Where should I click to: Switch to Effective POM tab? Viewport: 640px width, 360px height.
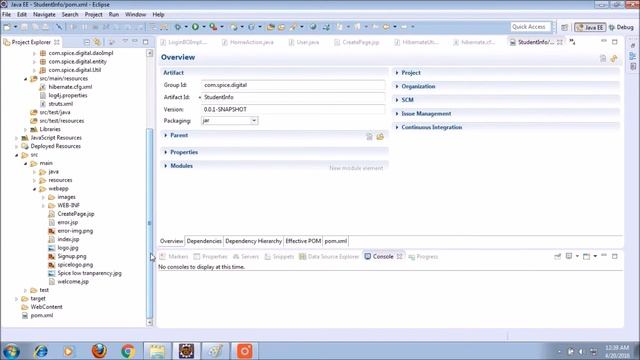click(303, 241)
